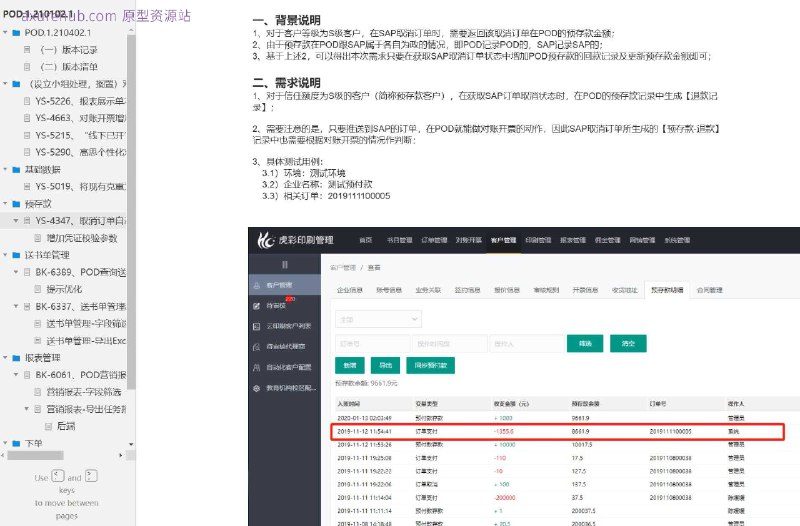
Task: Click the green 清空 button
Action: [629, 344]
